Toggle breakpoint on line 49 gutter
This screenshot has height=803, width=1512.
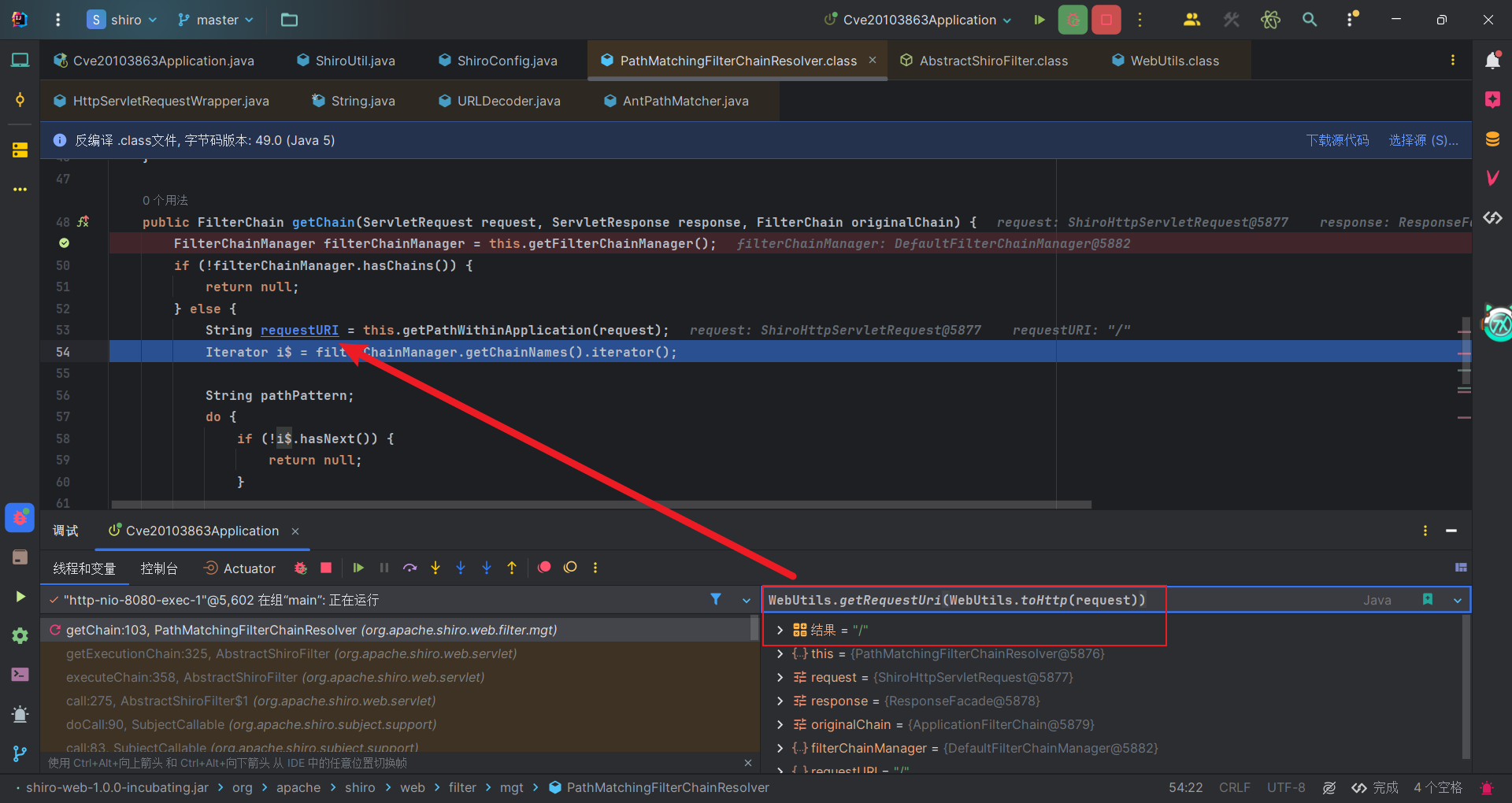coord(64,243)
